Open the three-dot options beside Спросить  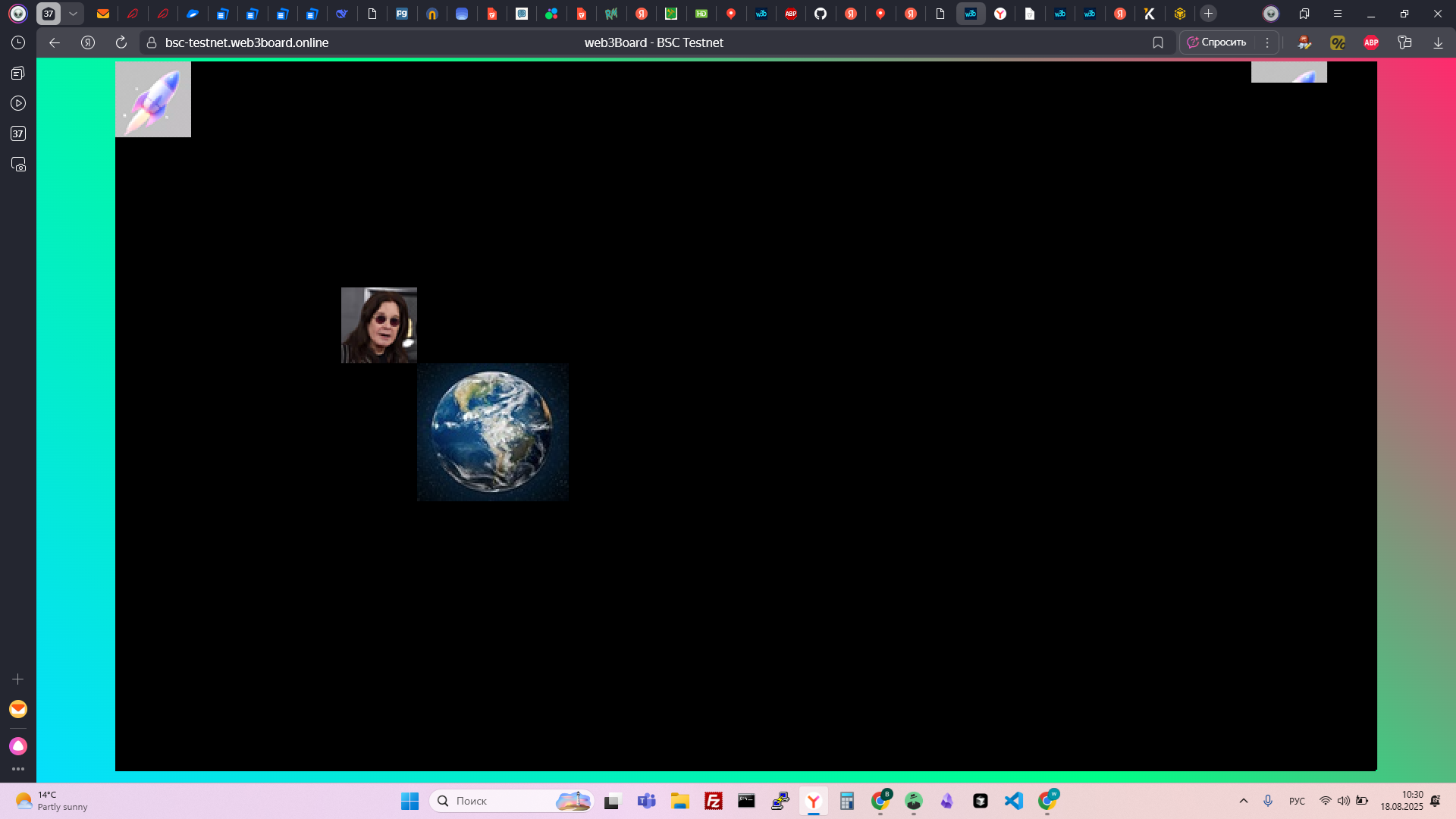point(1267,42)
